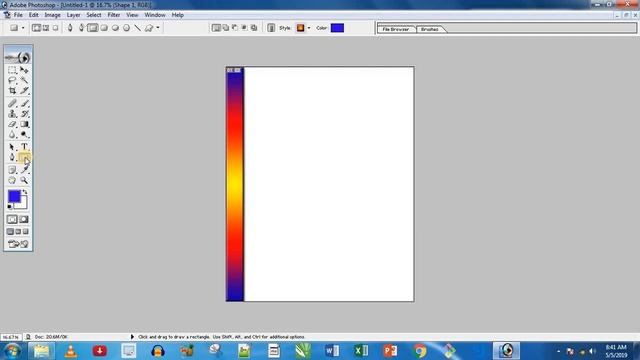Viewport: 640px width, 360px height.
Task: Select the Eraser tool
Action: click(x=12, y=124)
